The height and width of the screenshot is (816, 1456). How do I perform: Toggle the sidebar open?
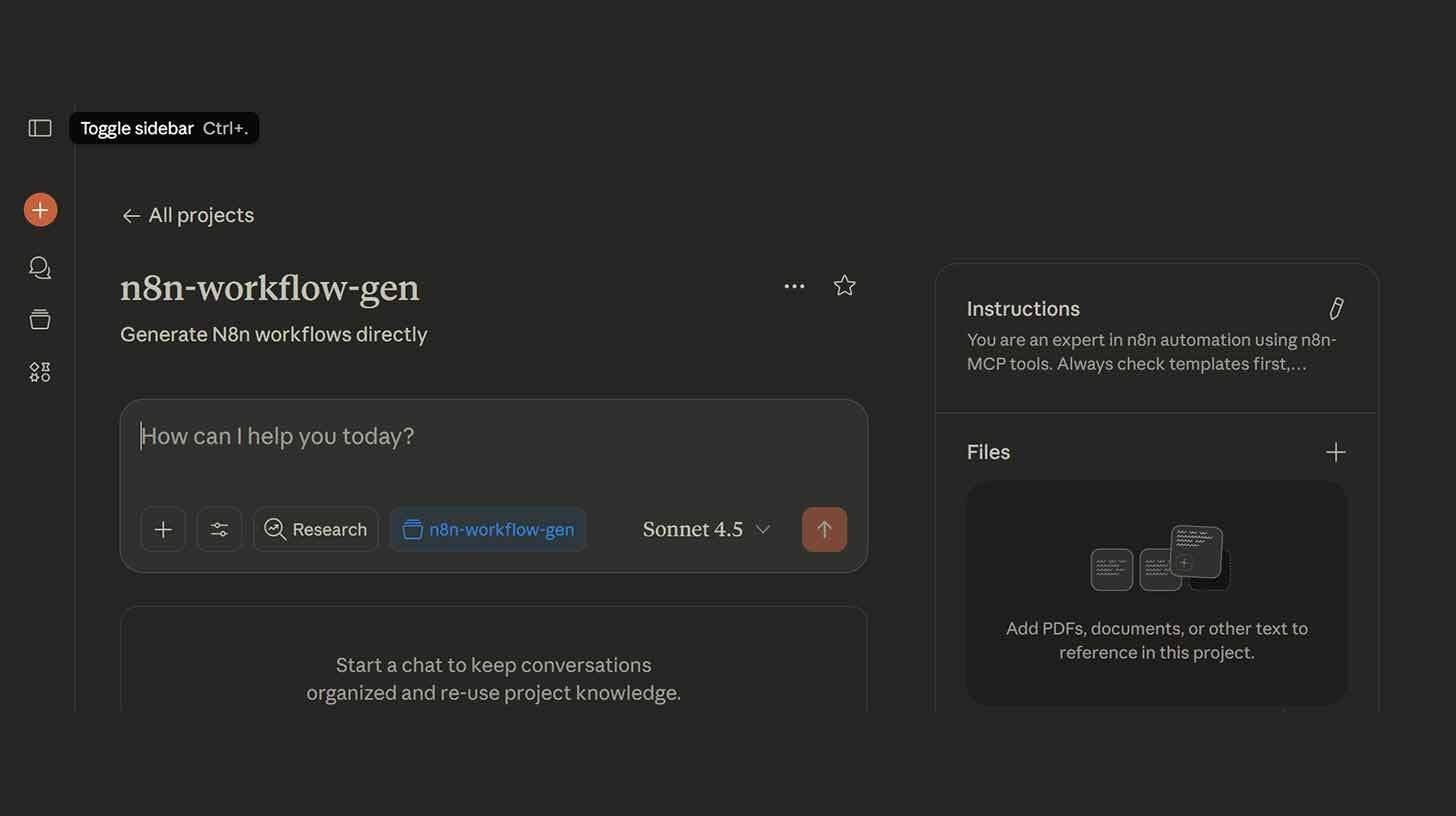click(39, 127)
